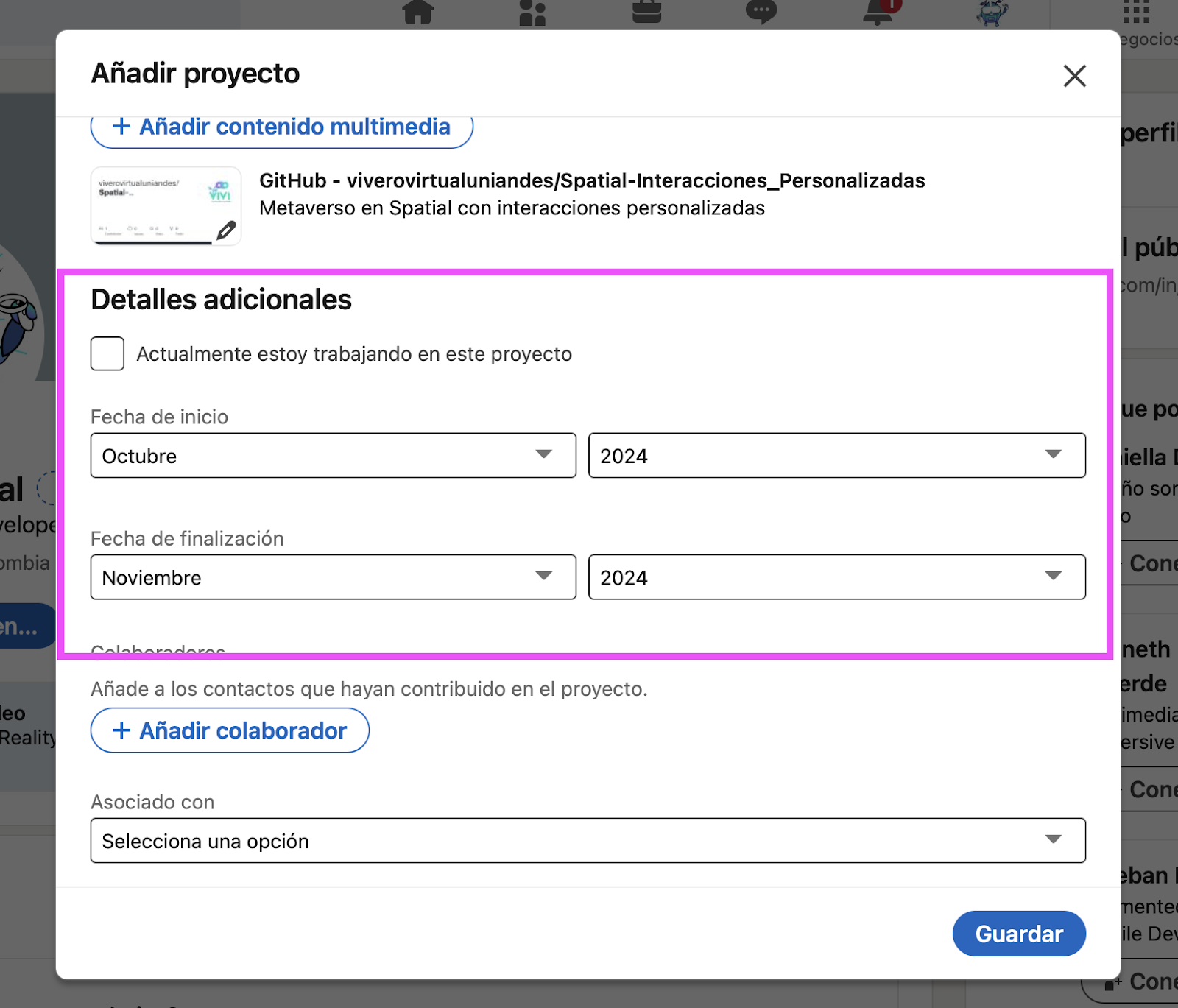Expand the 'Selecciona una opción' dropdown

pos(588,840)
